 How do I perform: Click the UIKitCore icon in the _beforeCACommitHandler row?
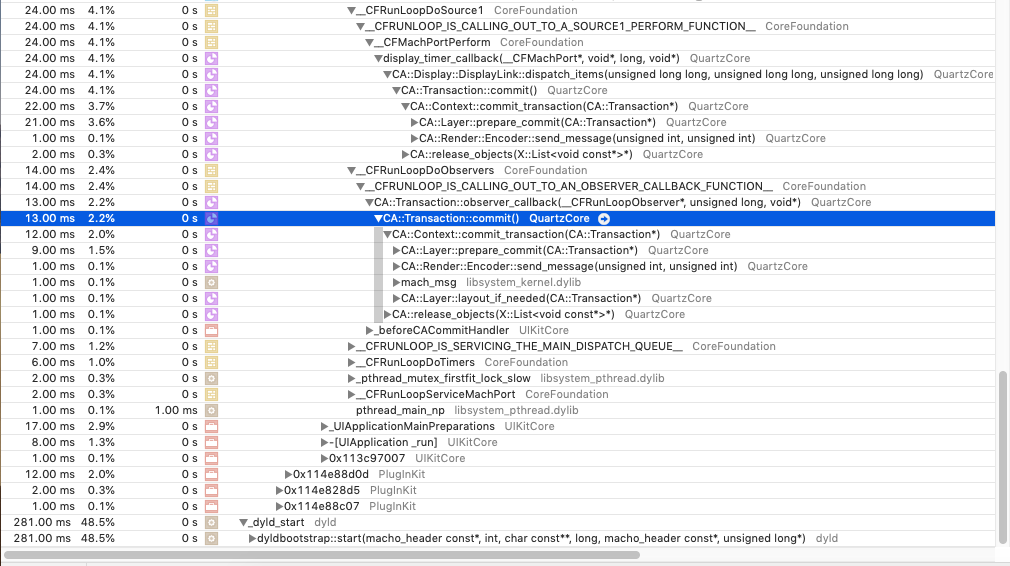(x=211, y=330)
